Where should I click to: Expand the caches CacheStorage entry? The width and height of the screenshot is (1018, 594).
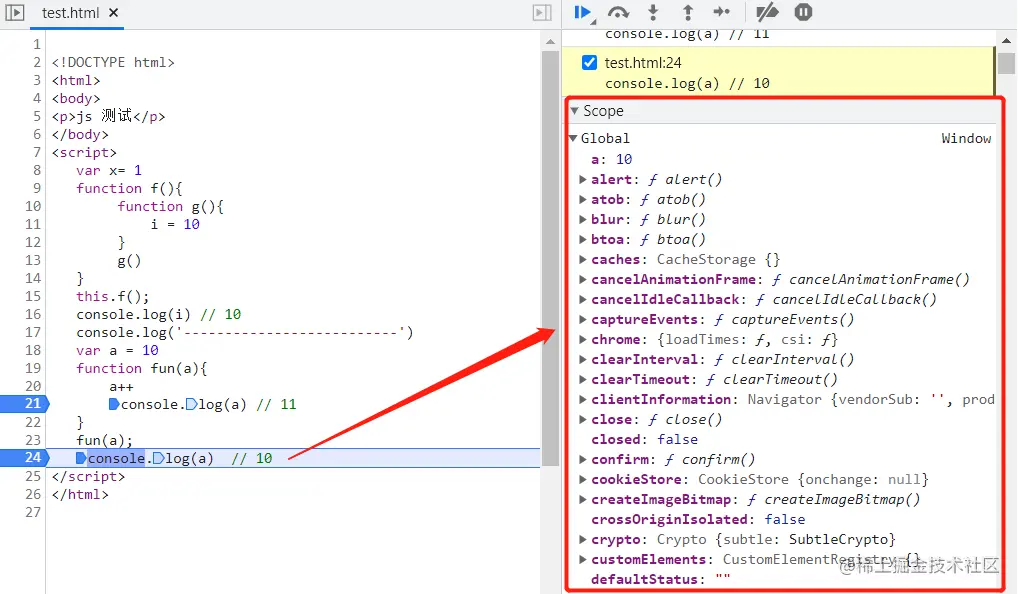[583, 259]
